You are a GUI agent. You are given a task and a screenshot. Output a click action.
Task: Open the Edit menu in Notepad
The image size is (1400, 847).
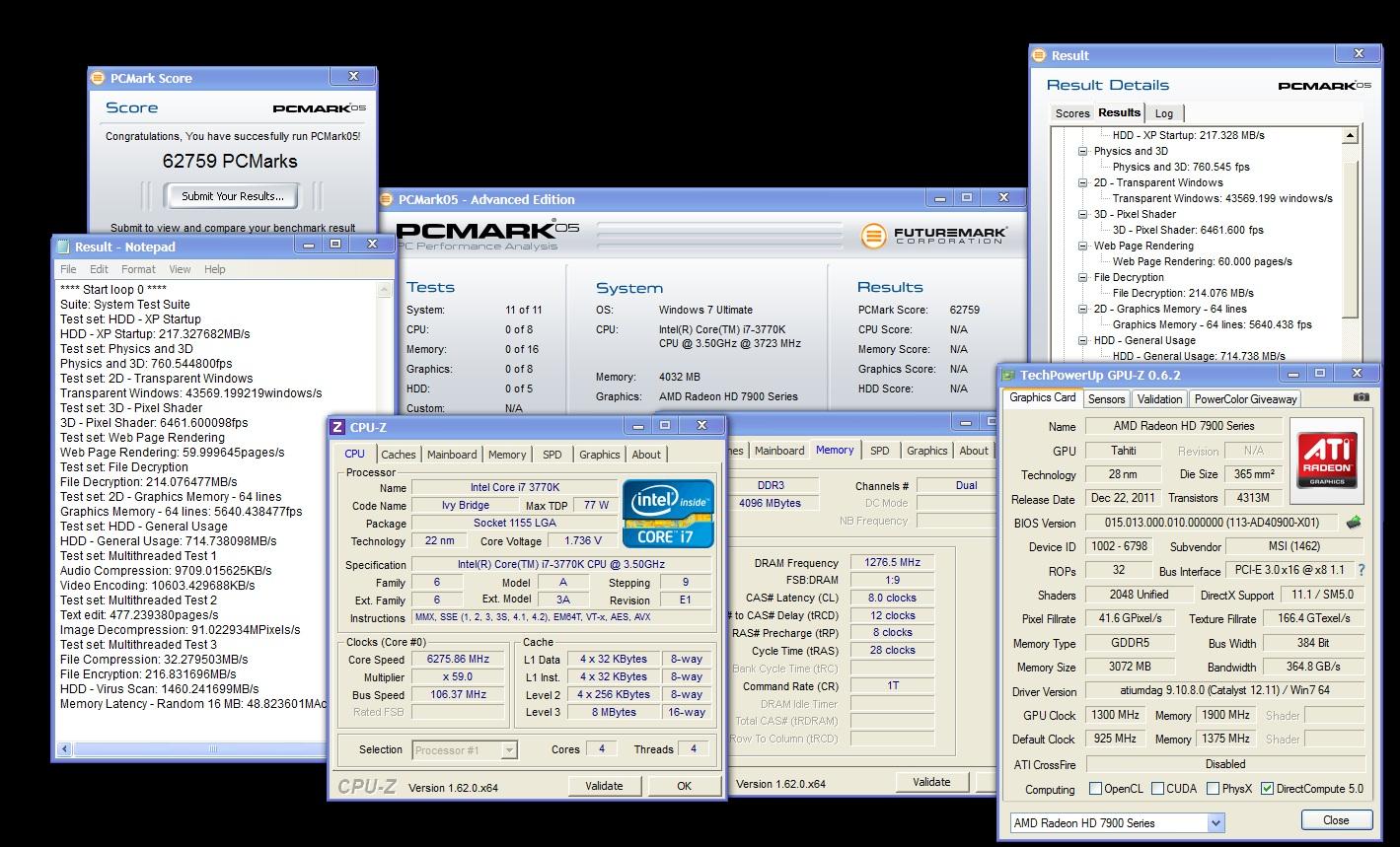pos(100,269)
